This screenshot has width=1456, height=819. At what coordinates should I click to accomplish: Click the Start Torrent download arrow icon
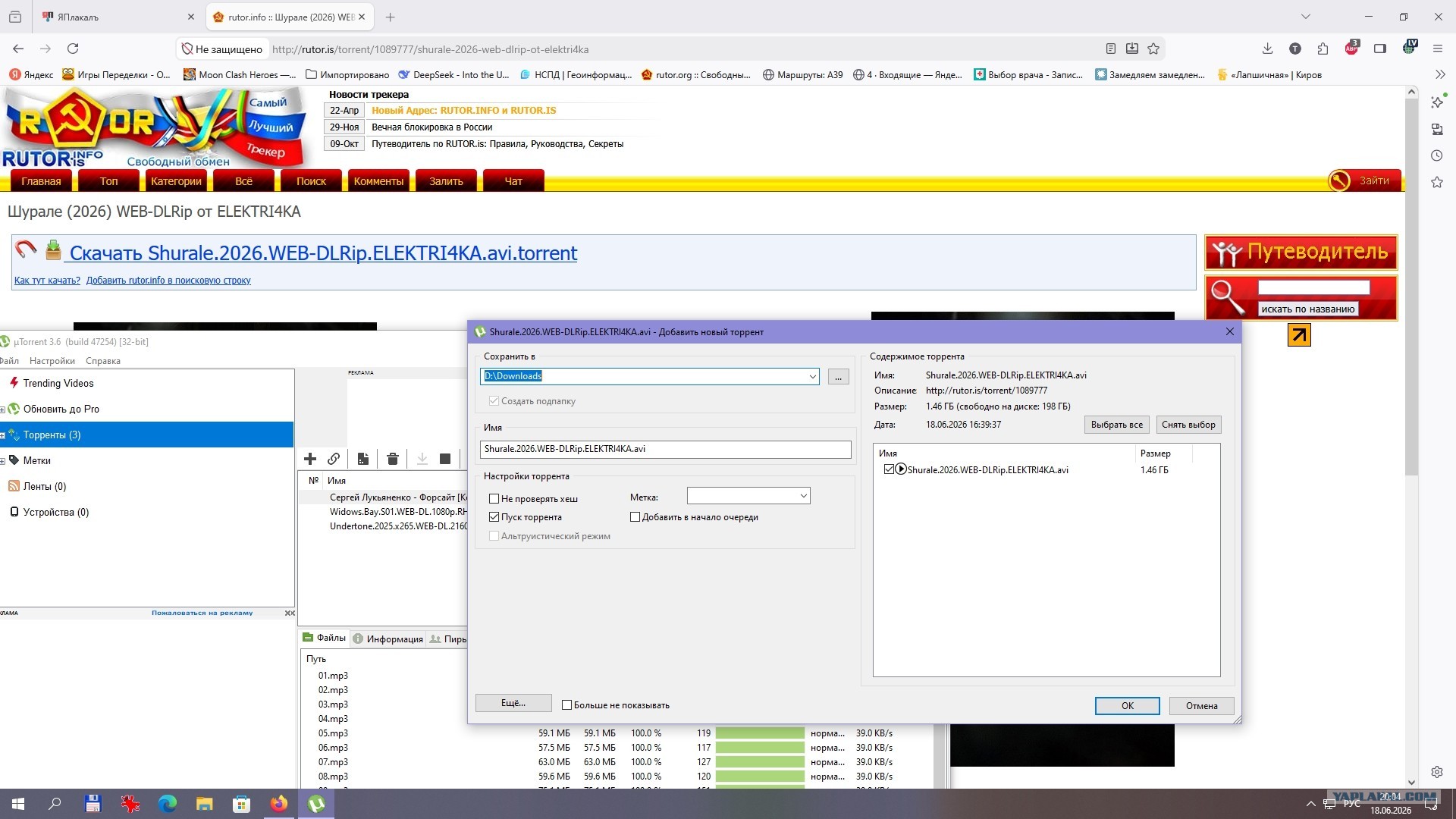[422, 459]
